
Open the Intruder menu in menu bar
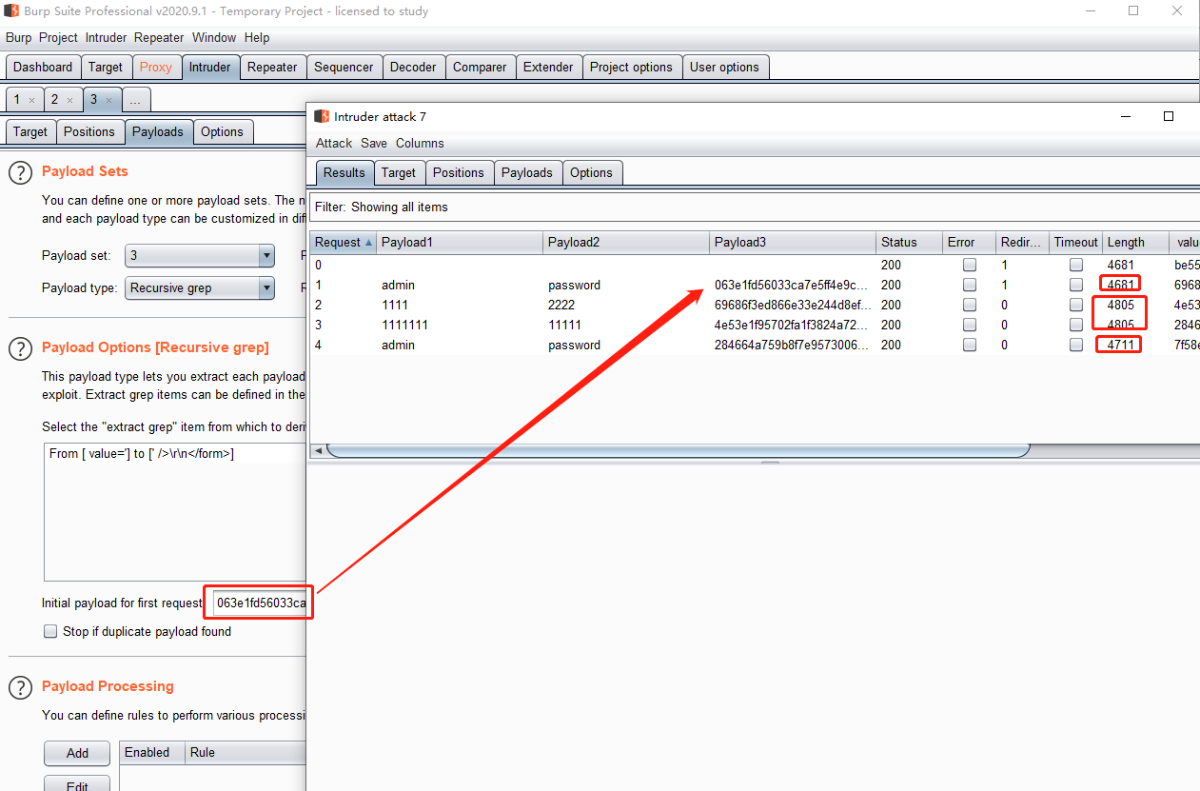(x=106, y=38)
